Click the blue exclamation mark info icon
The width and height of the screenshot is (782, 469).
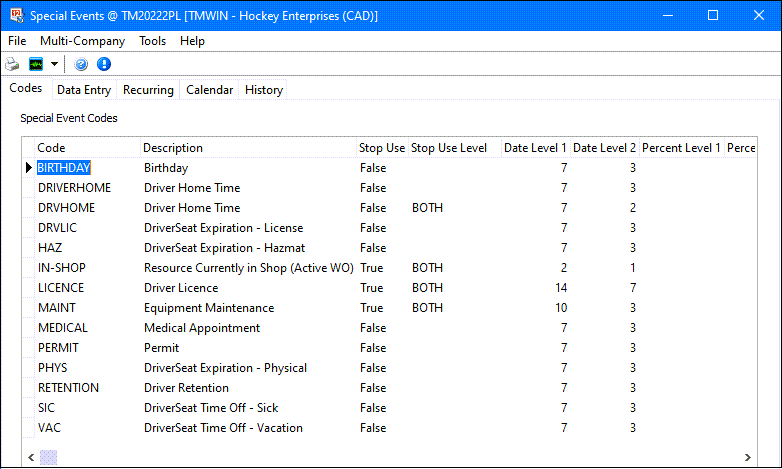coord(103,64)
